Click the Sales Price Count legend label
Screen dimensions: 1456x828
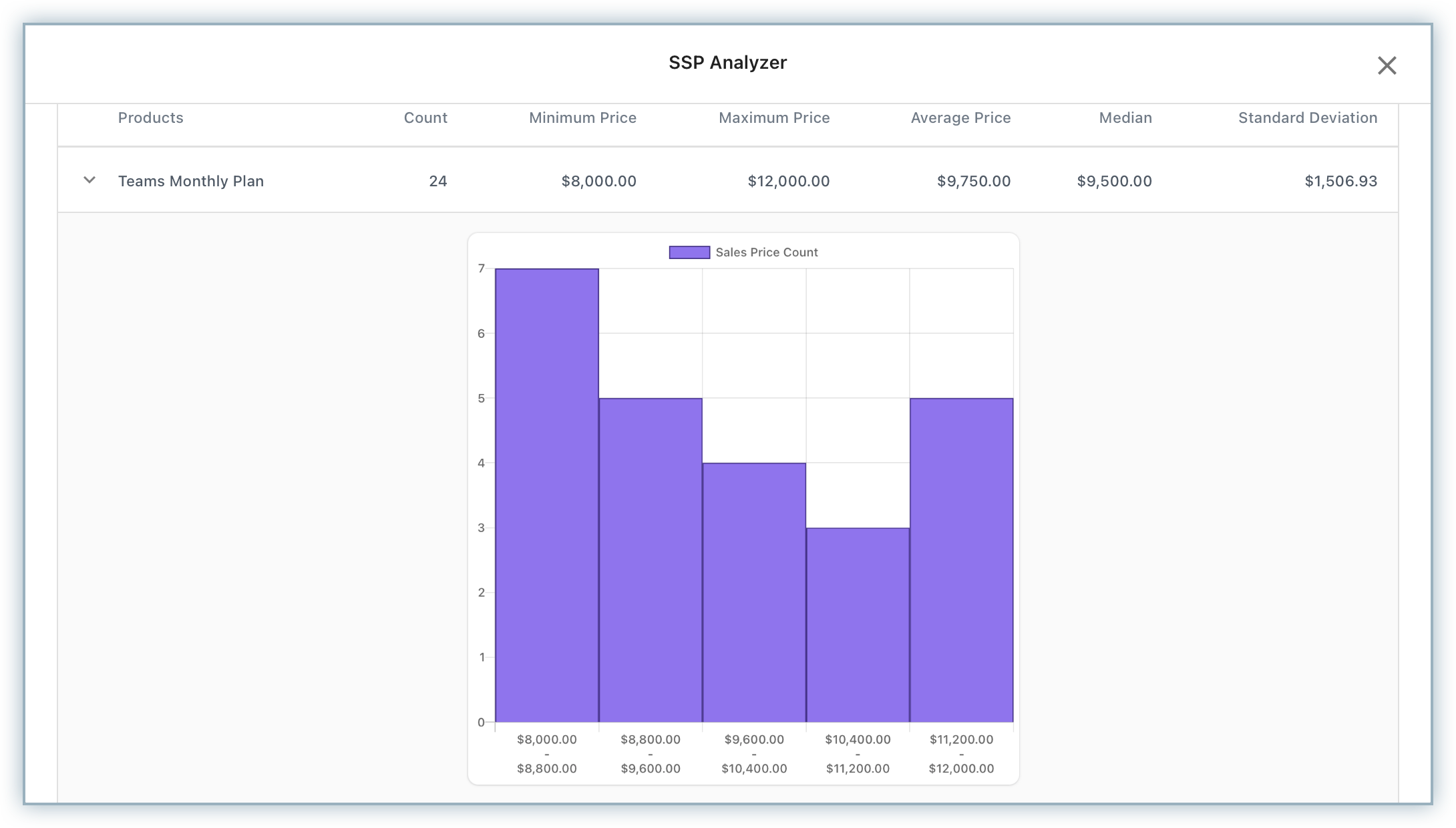766,252
